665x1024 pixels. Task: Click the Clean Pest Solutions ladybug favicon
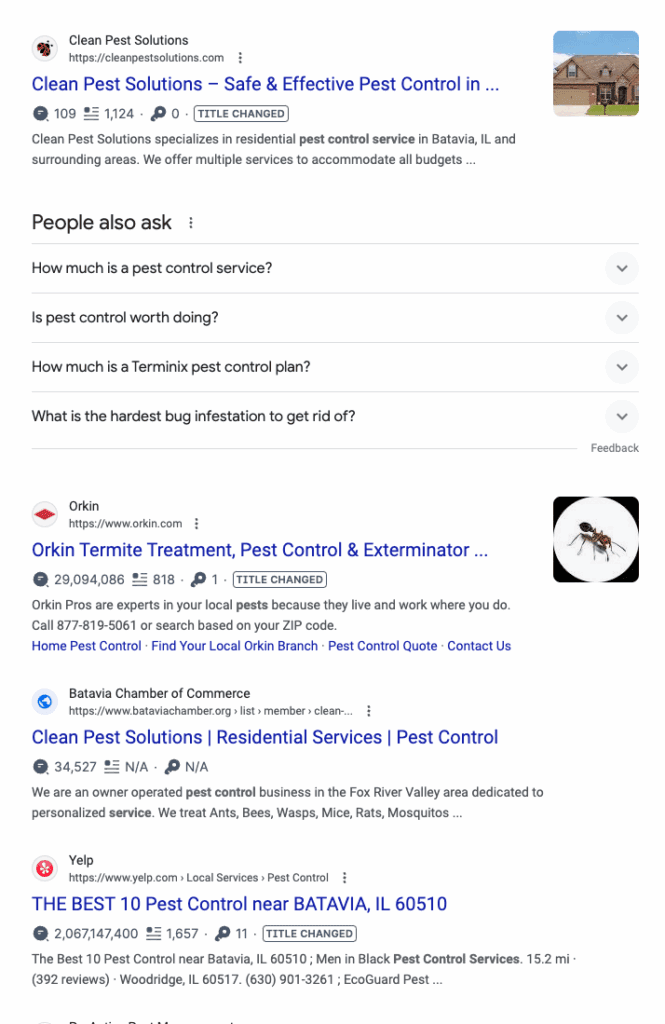click(x=44, y=48)
